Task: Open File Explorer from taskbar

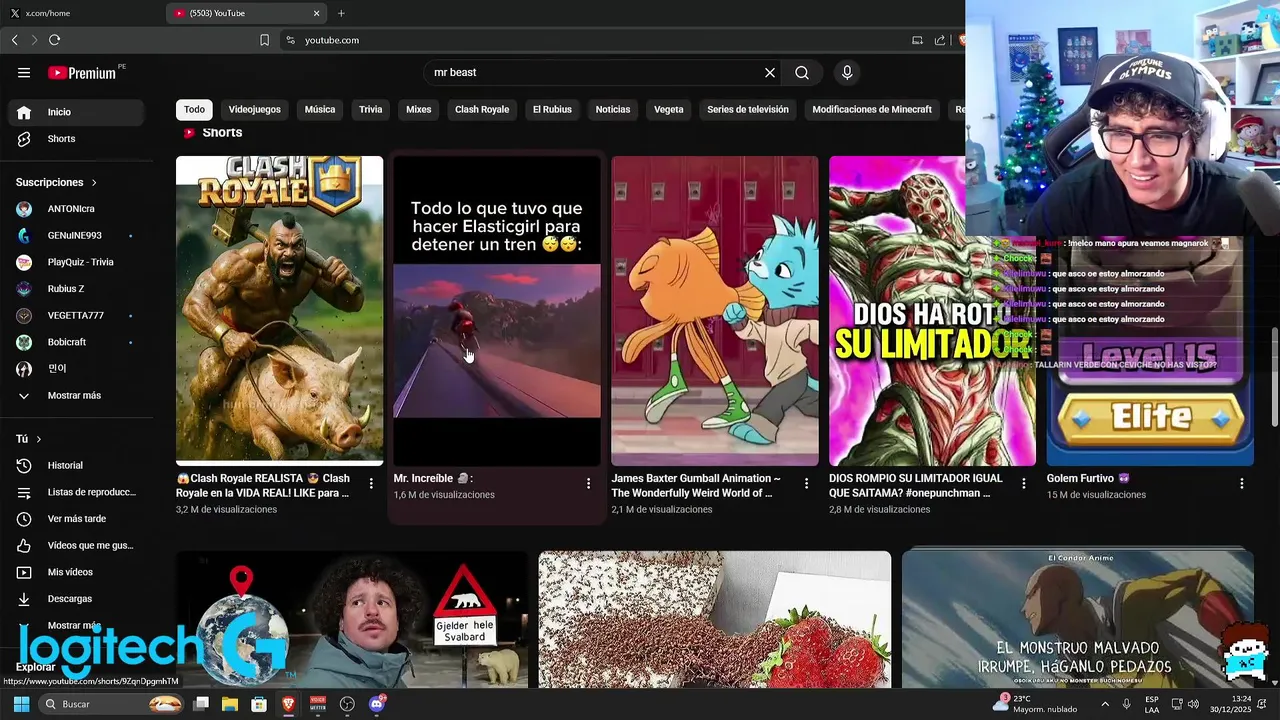Action: click(x=230, y=704)
